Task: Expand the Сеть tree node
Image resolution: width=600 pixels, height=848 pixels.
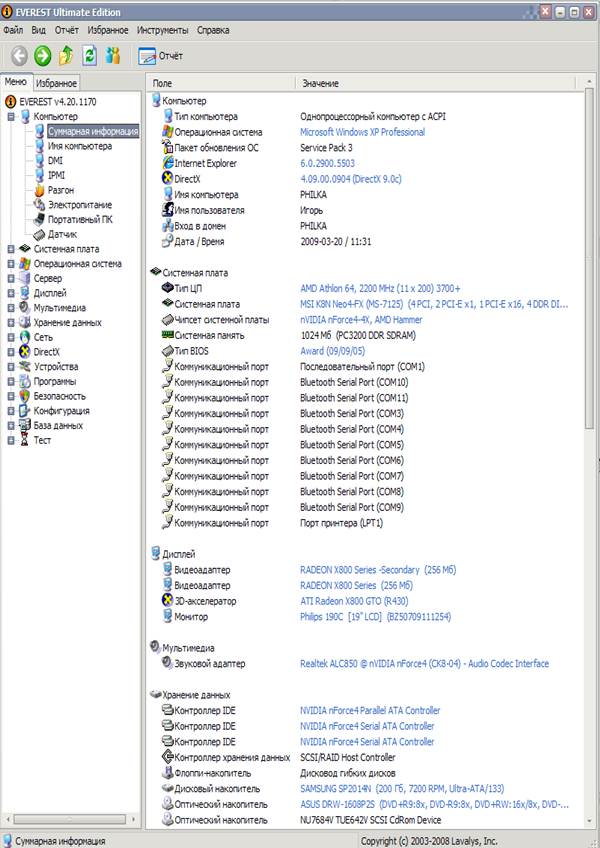Action: pyautogui.click(x=11, y=337)
